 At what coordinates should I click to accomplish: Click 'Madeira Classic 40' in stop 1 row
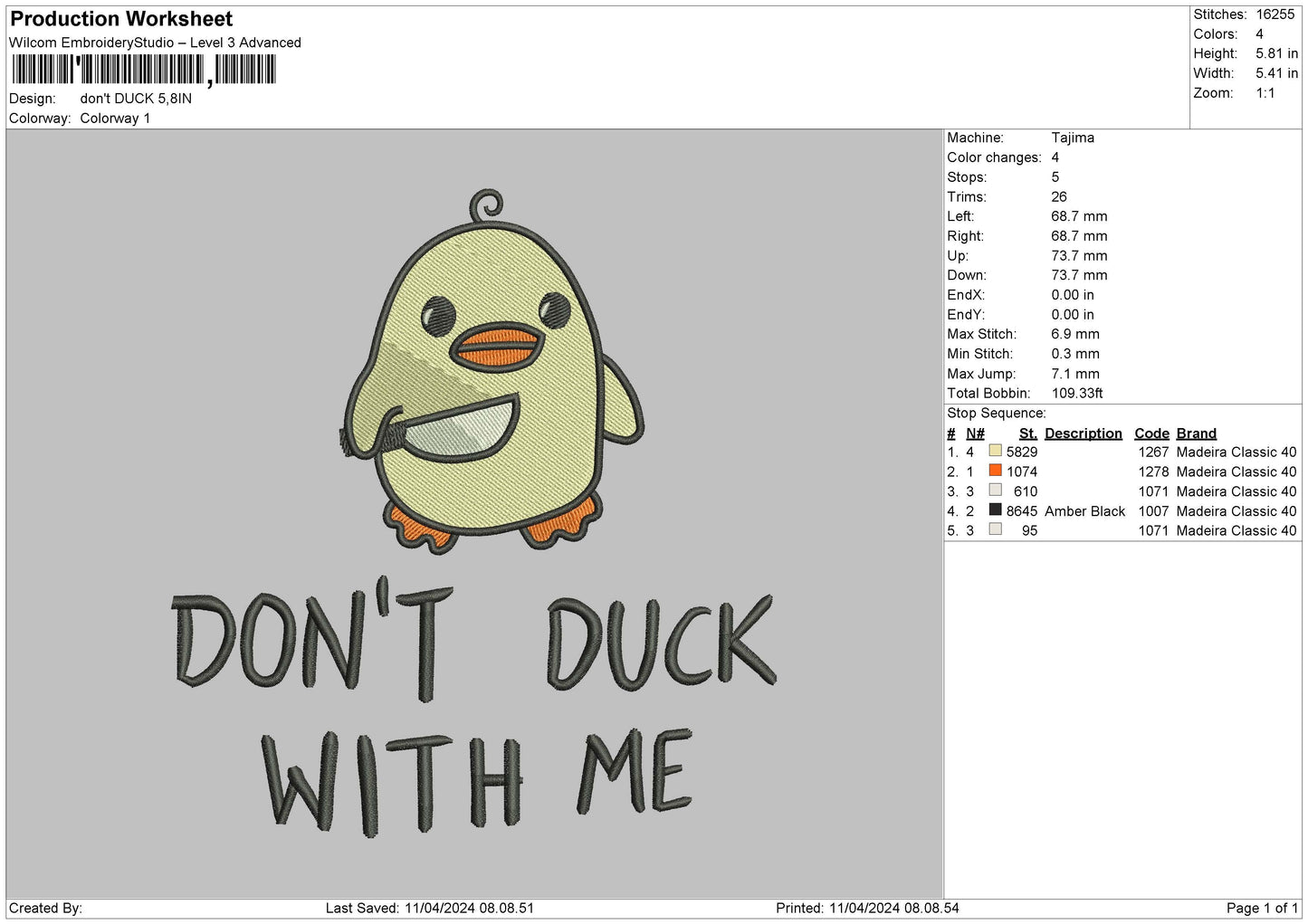[1236, 452]
